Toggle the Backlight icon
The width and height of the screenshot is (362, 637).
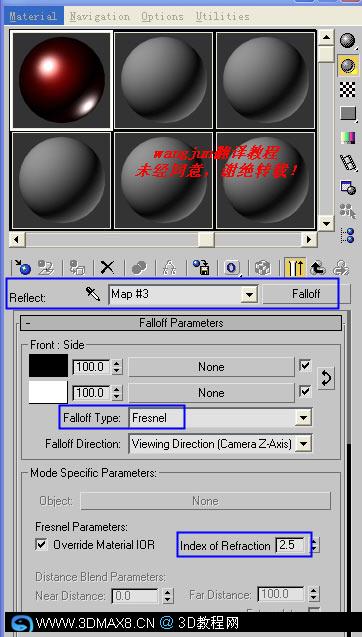[347, 65]
